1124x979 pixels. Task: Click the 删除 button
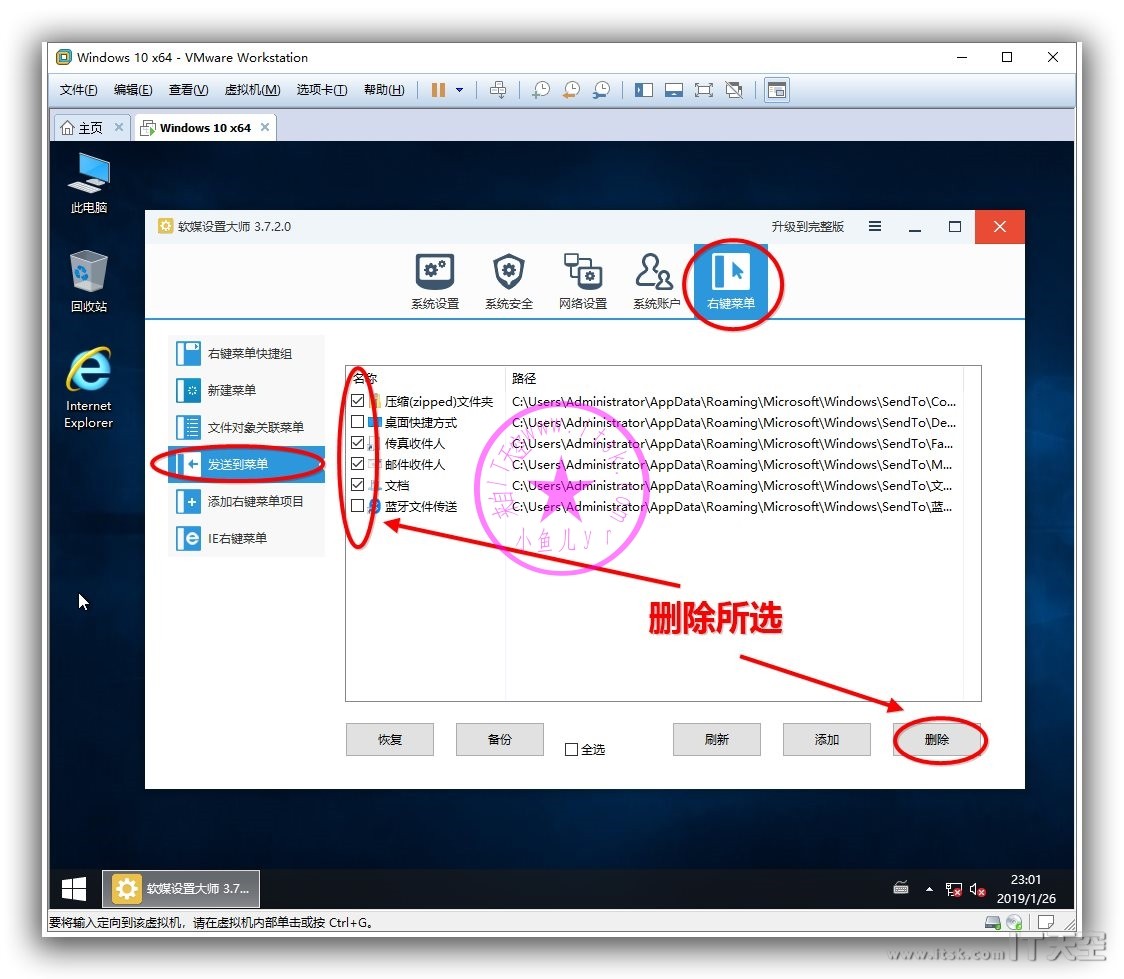(937, 740)
